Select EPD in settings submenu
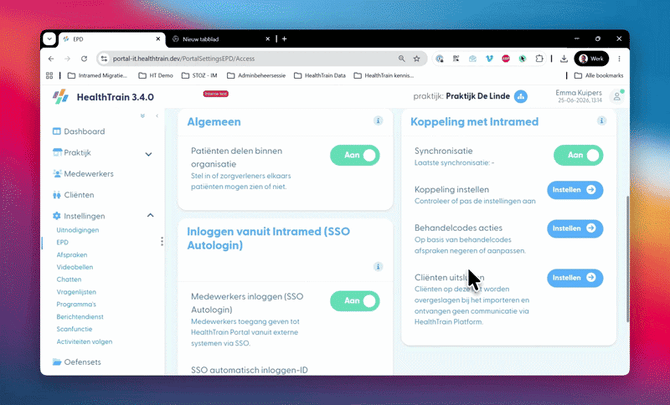The height and width of the screenshot is (405, 670). pos(62,242)
